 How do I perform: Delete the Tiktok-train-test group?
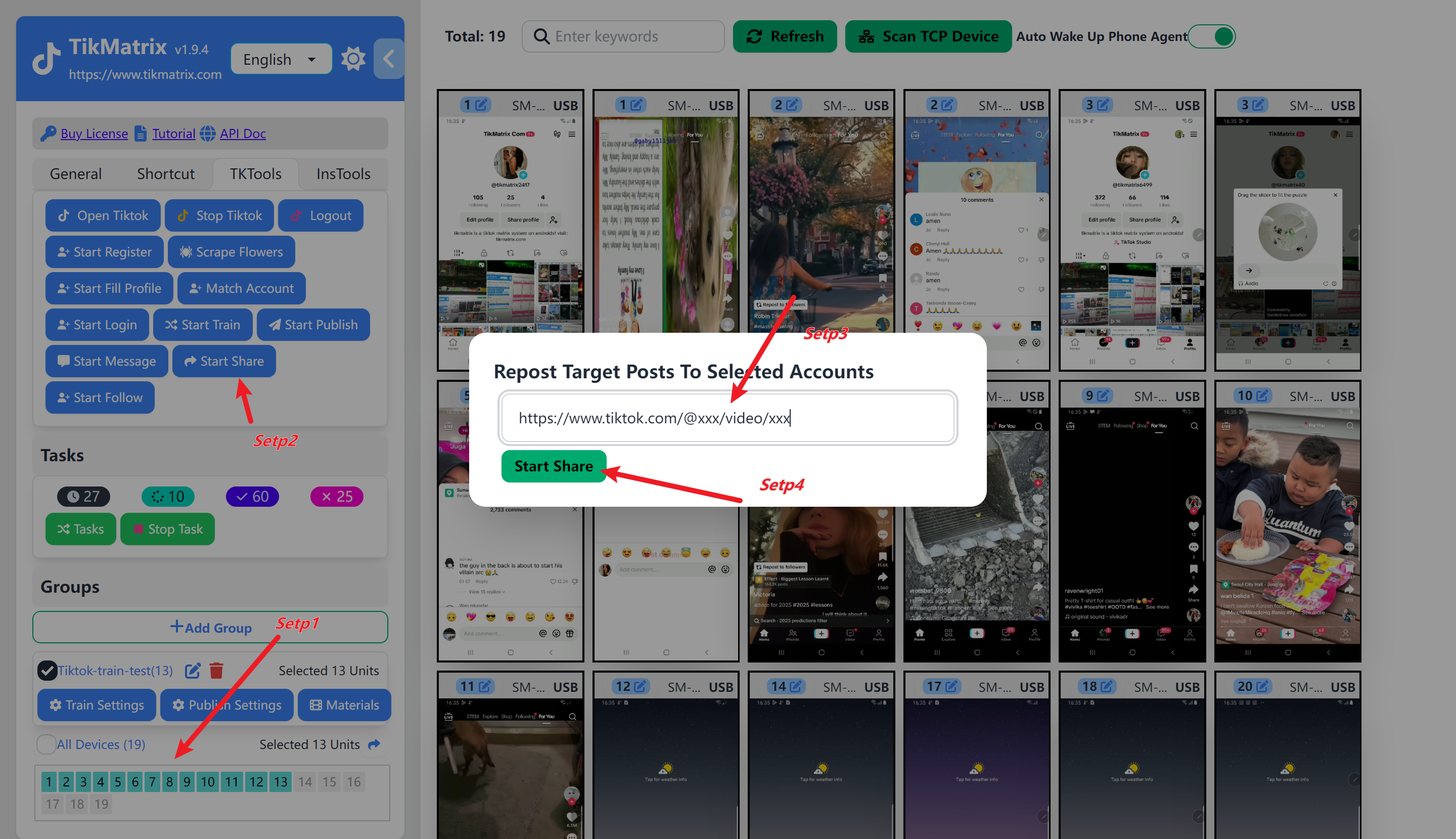[216, 670]
